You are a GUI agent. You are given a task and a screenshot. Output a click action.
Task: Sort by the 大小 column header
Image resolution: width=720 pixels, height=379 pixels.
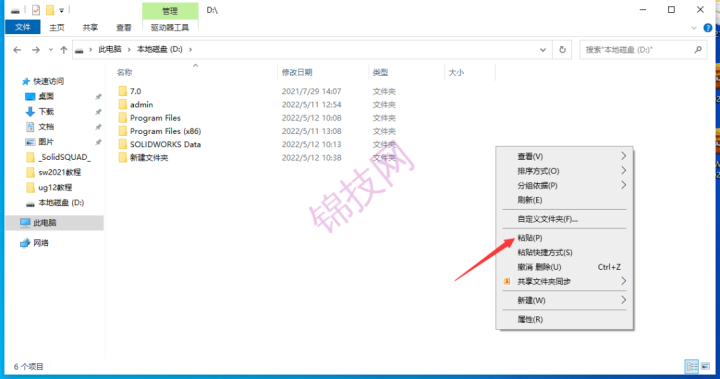point(456,73)
